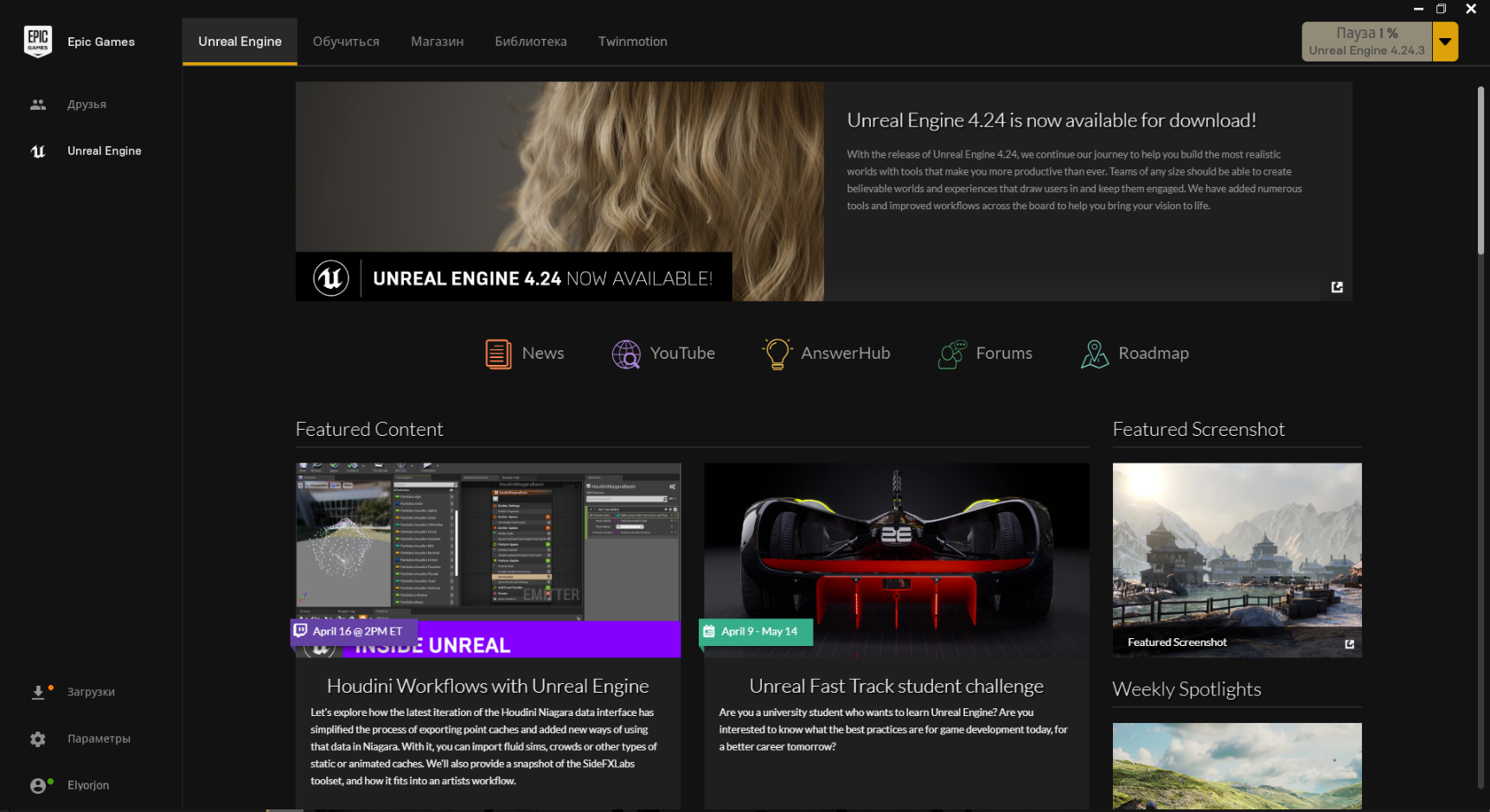
Task: Minimize the launcher window
Action: tap(1418, 9)
